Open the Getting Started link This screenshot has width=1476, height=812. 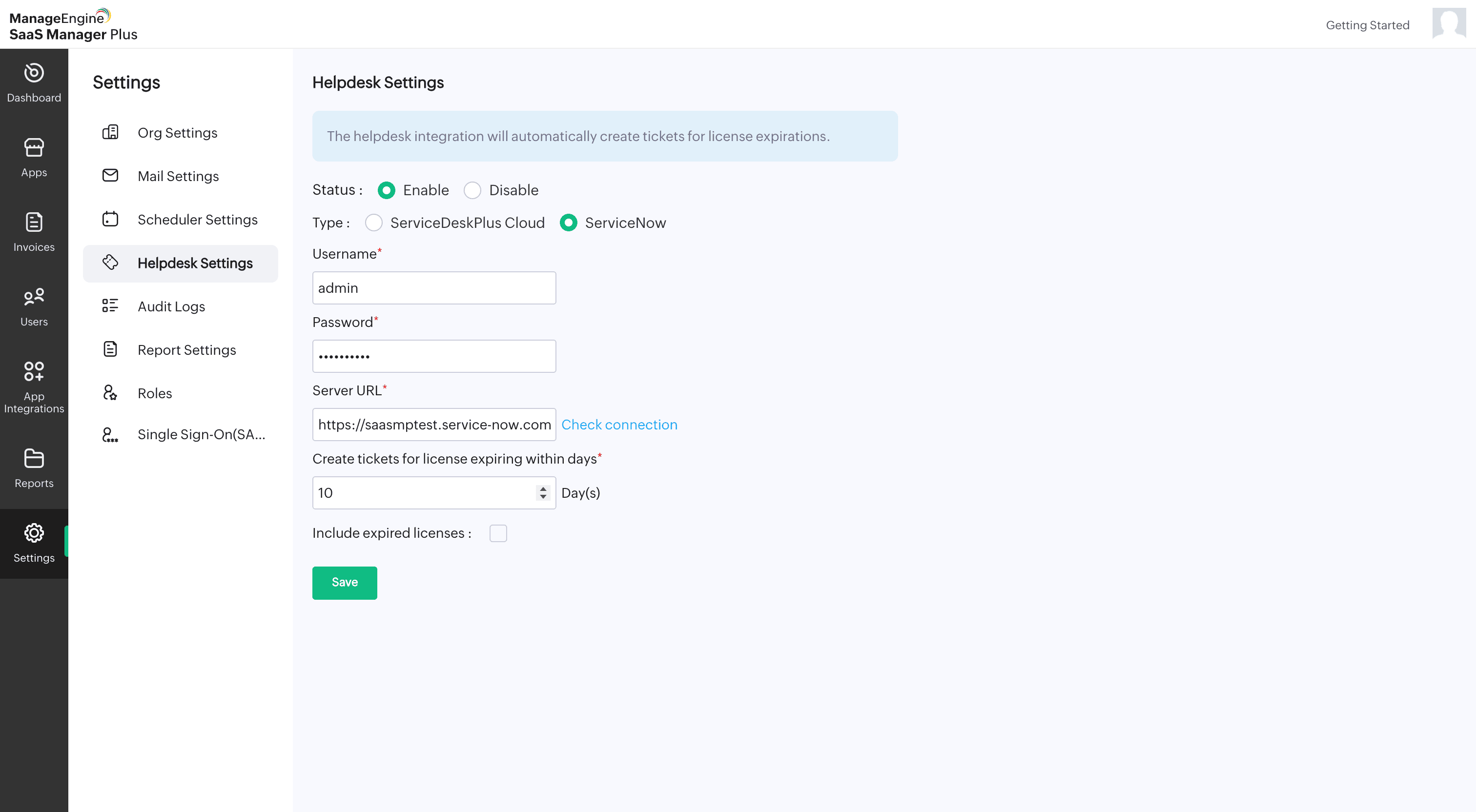1367,25
